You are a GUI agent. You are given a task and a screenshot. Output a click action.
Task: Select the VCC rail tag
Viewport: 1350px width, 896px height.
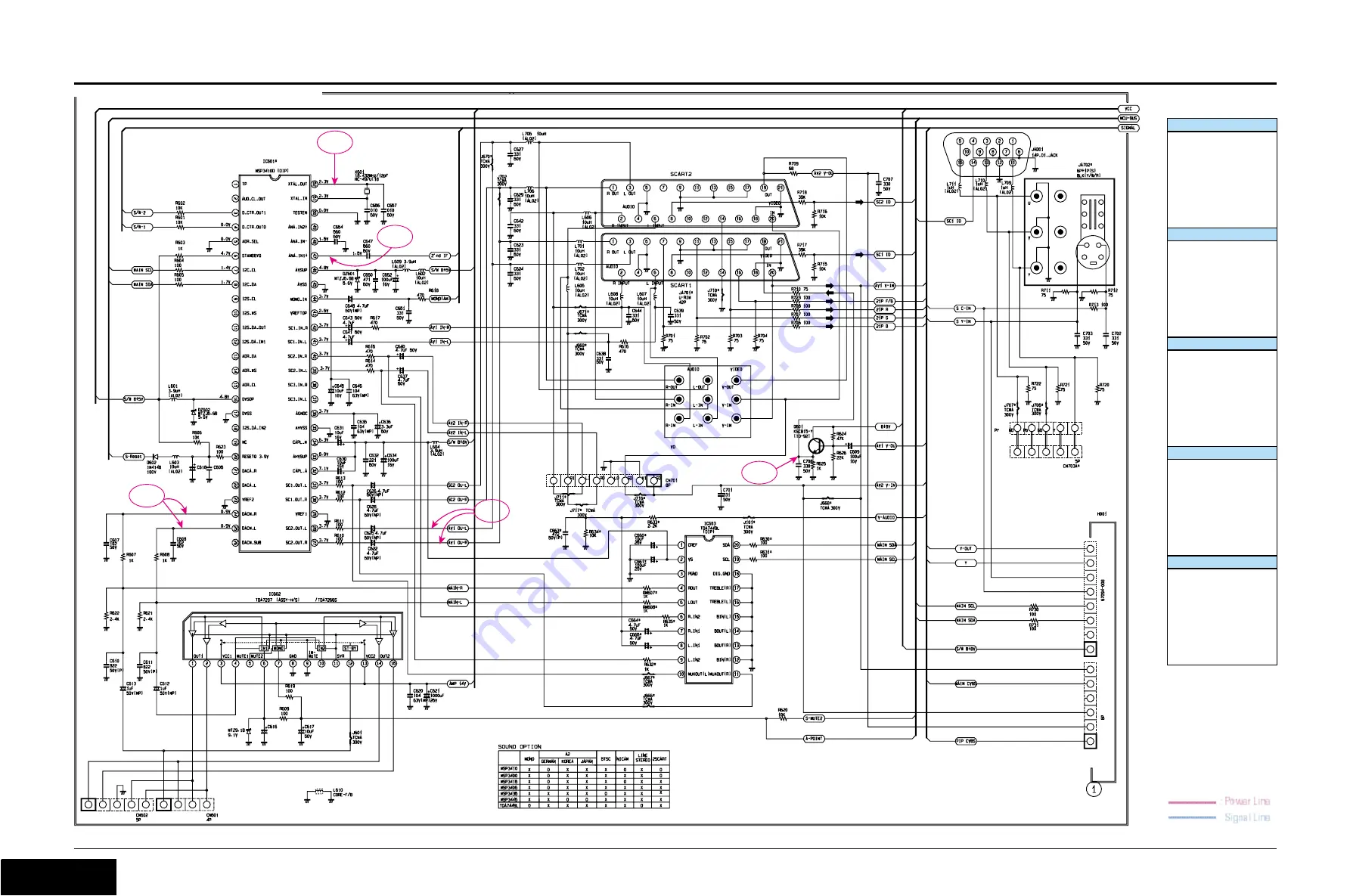point(1128,110)
